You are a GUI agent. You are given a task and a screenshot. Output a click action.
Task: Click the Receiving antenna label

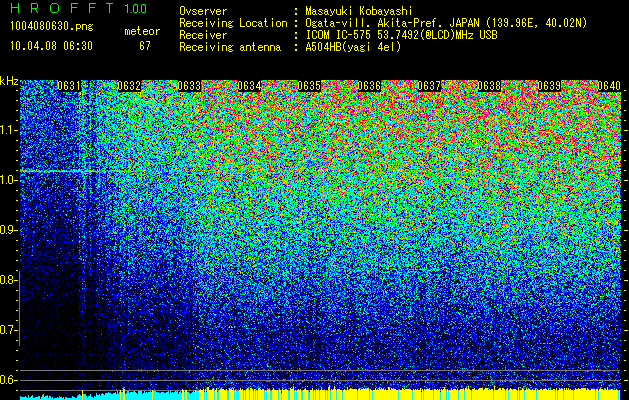[230, 47]
